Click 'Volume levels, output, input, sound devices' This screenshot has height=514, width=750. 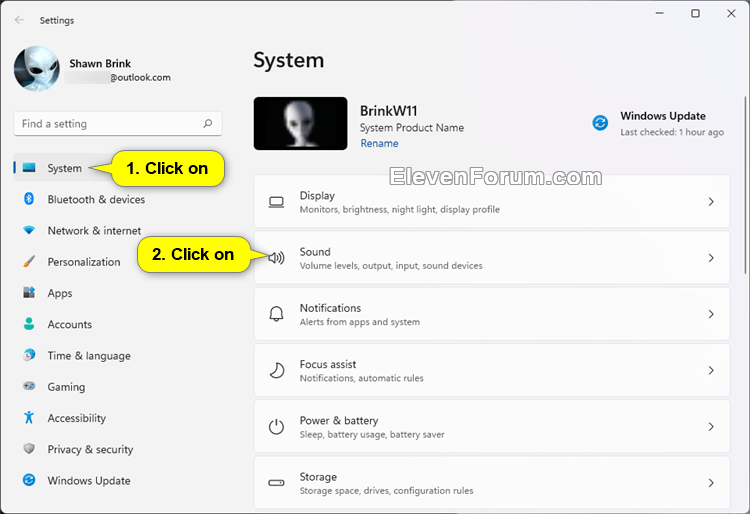391,266
